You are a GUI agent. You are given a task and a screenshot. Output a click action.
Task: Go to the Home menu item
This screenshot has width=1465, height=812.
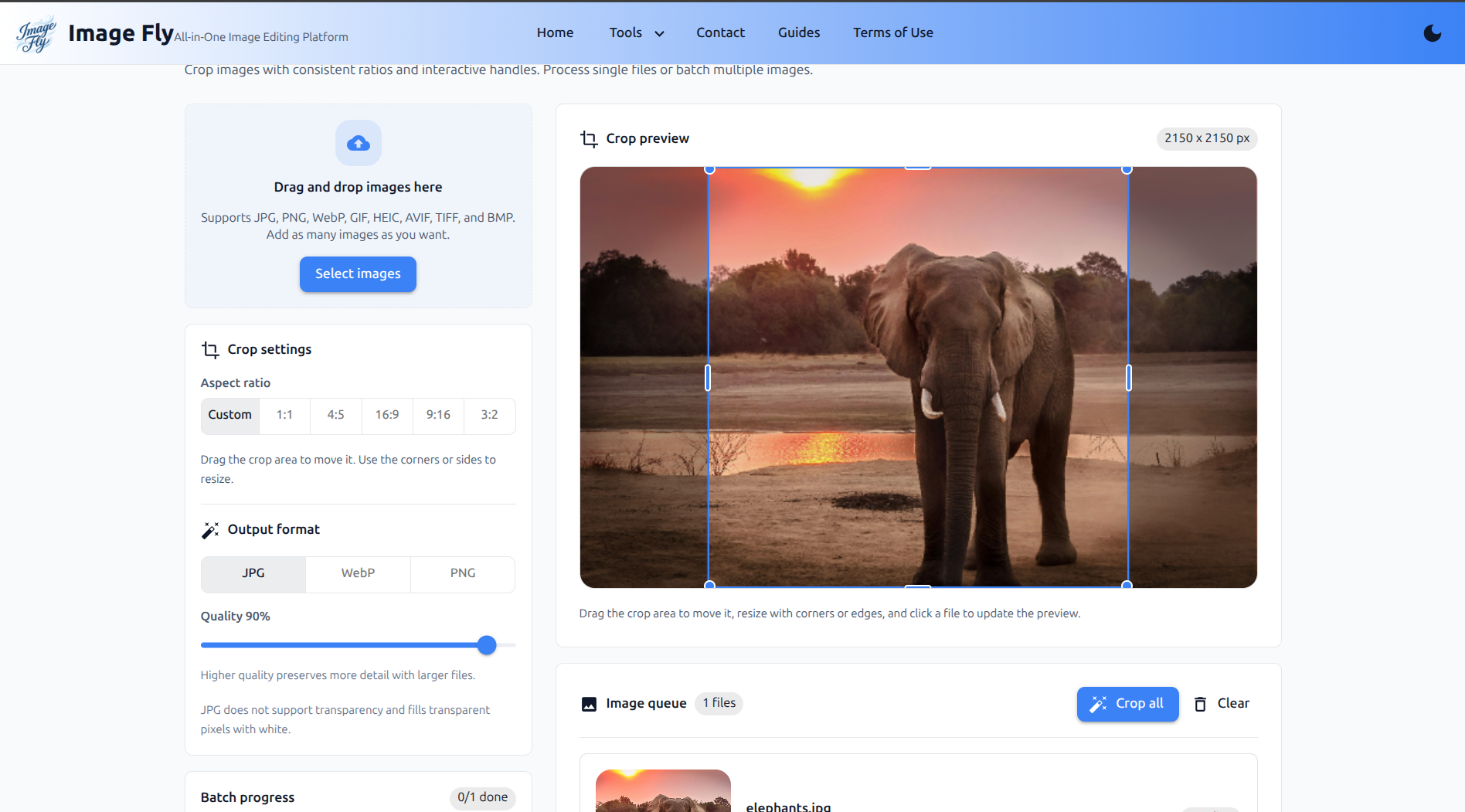555,32
